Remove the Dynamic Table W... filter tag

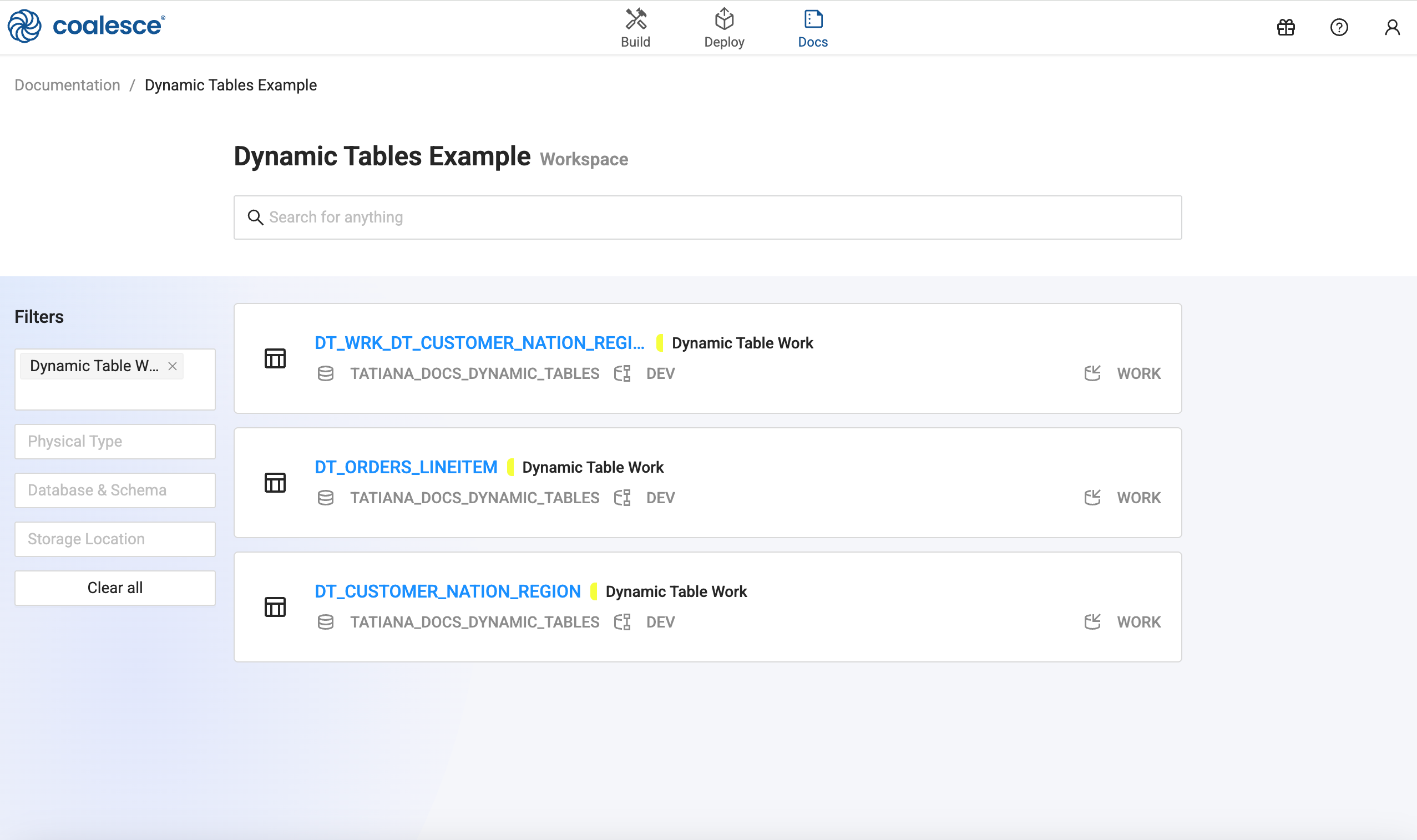pos(173,366)
